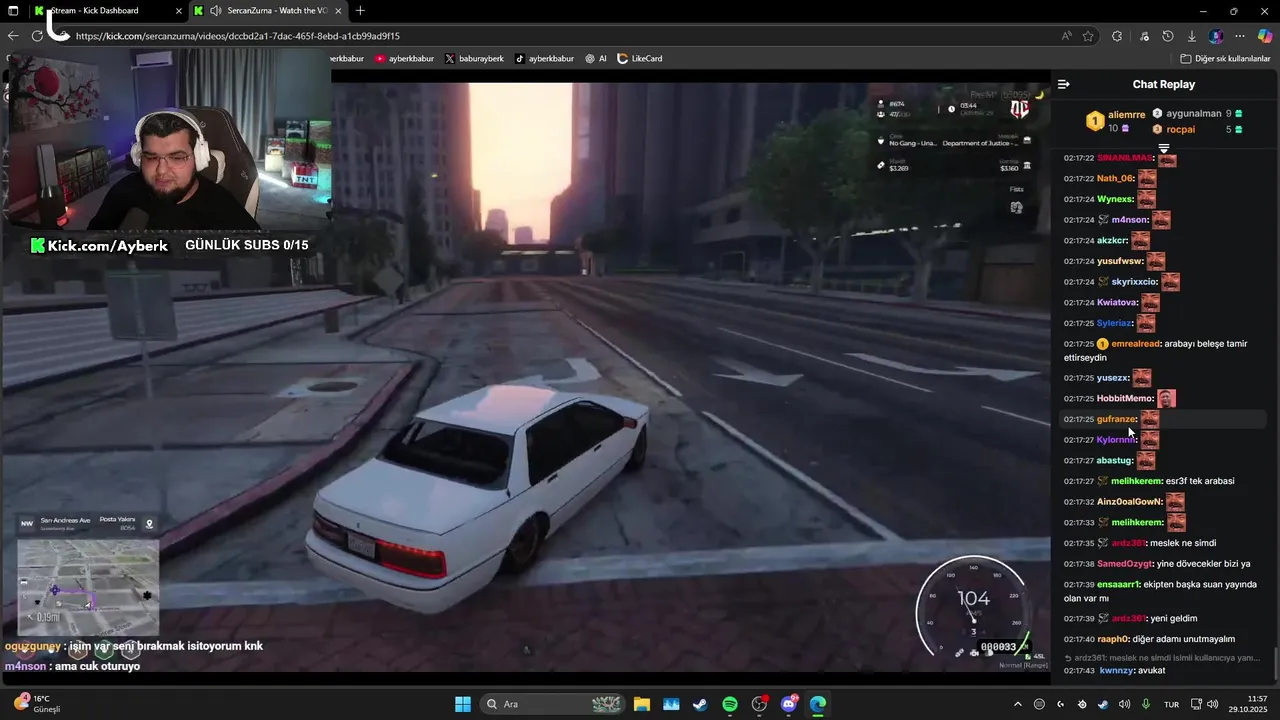This screenshot has width=1280, height=720.
Task: Open the AI bookmark
Action: pyautogui.click(x=596, y=59)
